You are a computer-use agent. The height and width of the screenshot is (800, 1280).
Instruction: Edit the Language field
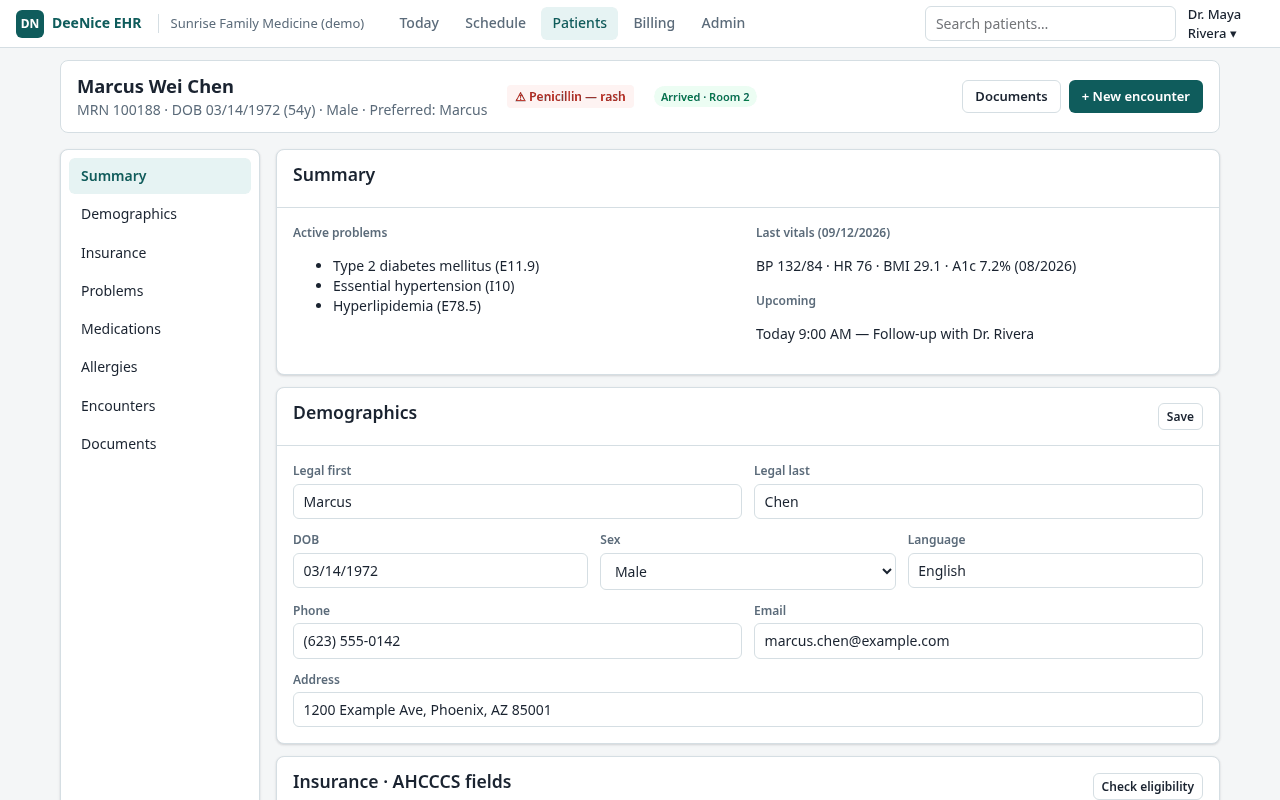click(x=1055, y=571)
